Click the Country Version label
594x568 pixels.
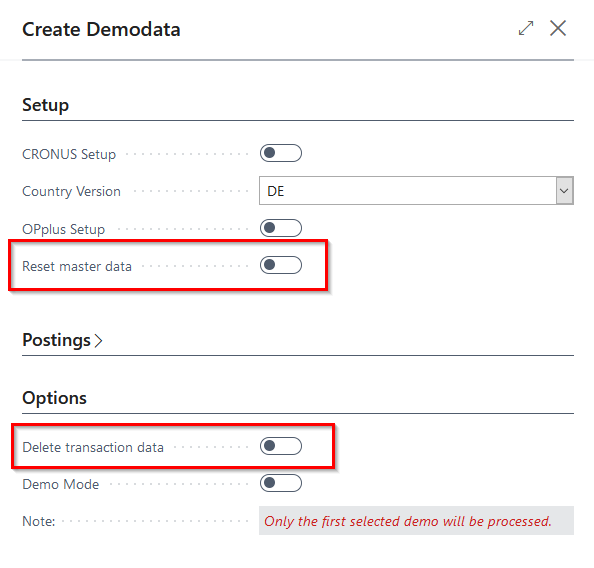point(71,191)
